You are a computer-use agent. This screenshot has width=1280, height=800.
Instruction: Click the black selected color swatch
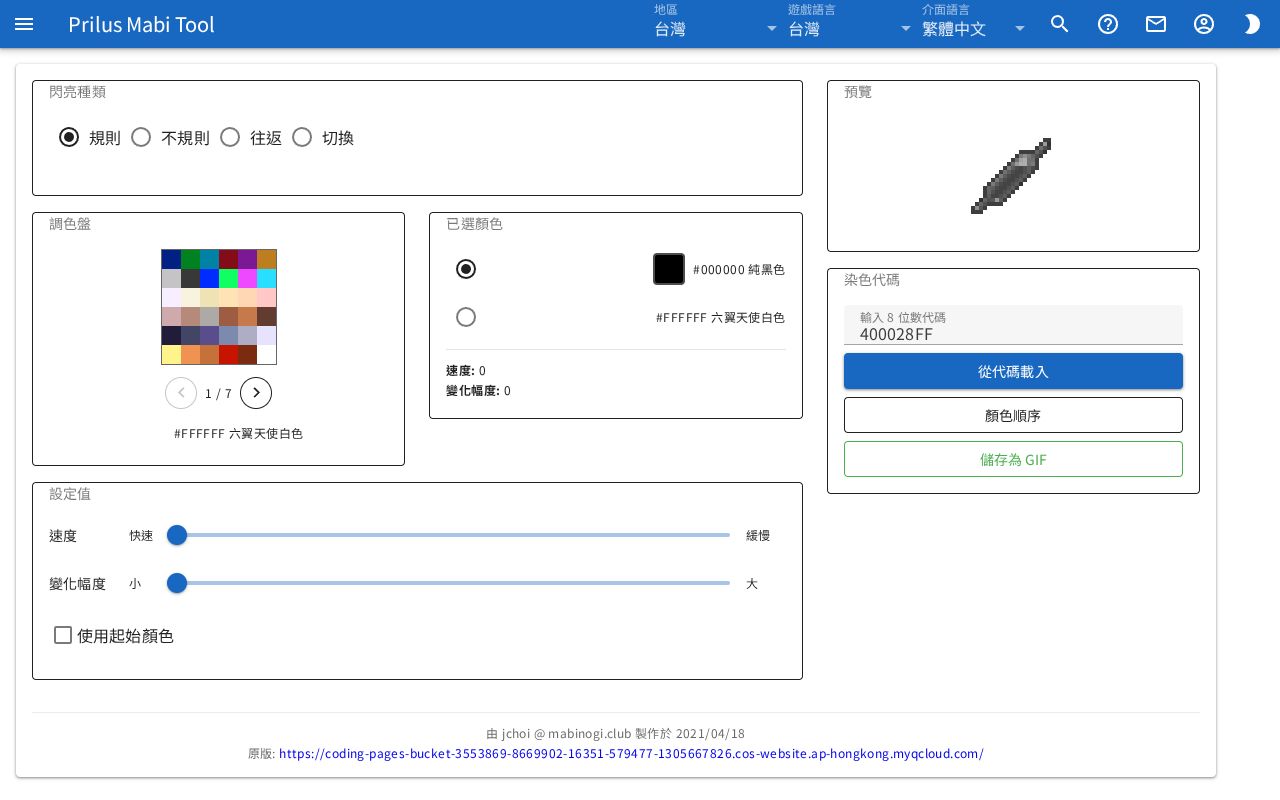tap(669, 269)
